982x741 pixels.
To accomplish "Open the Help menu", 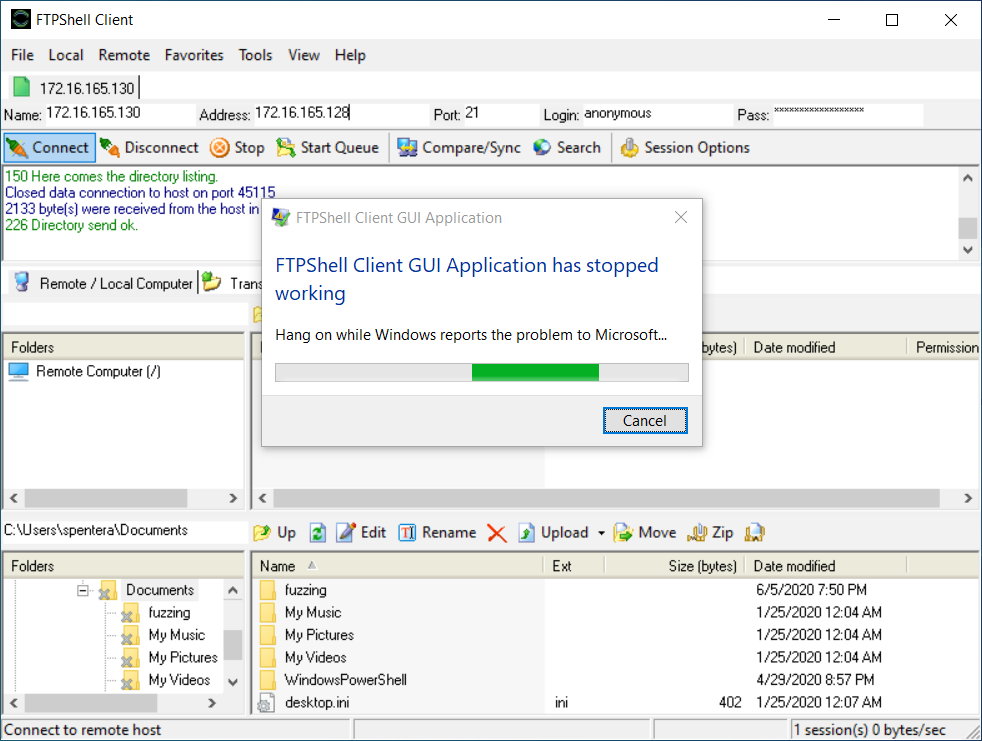I will point(350,55).
